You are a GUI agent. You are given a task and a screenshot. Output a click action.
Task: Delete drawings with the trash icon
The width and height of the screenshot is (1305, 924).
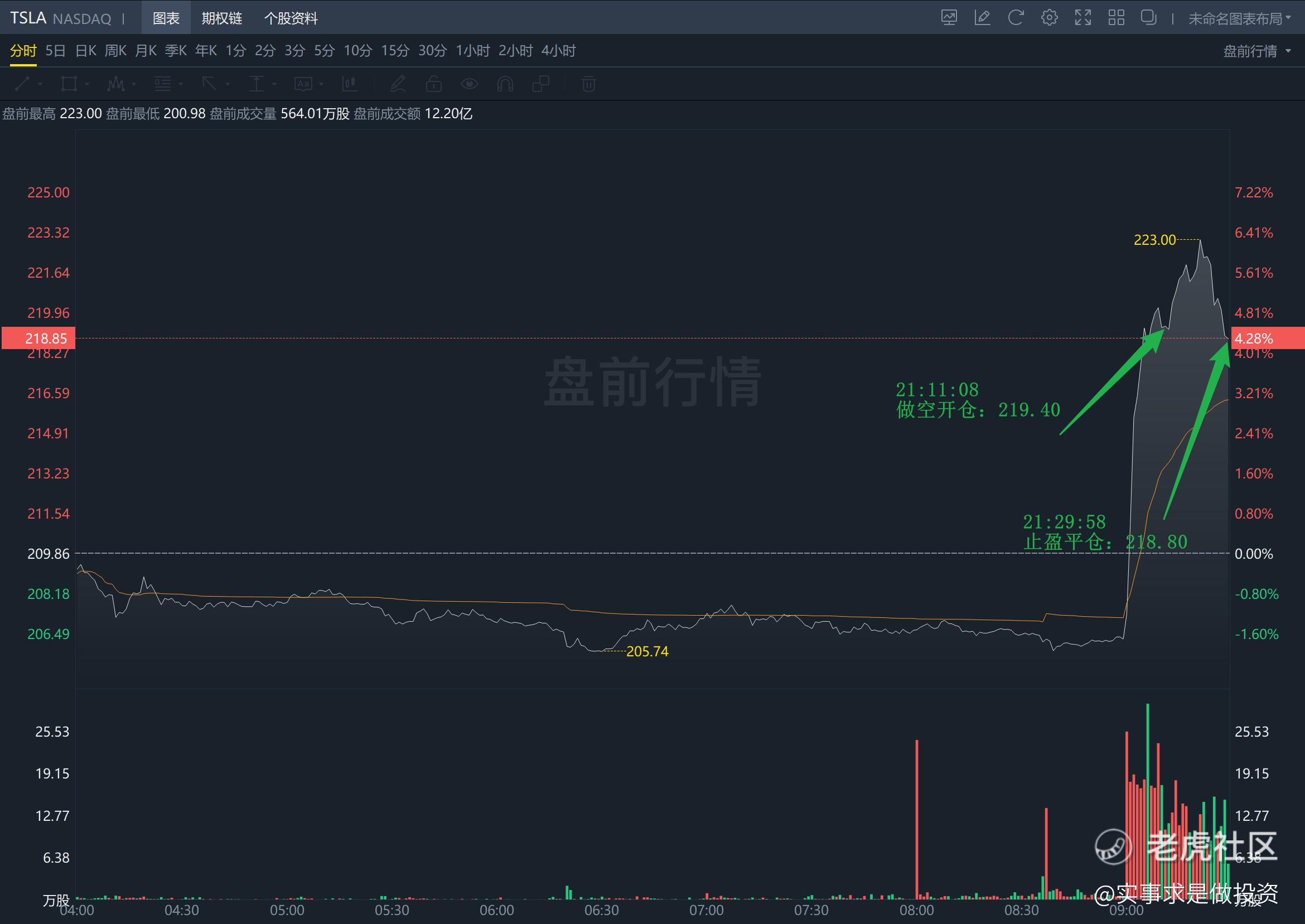tap(589, 84)
